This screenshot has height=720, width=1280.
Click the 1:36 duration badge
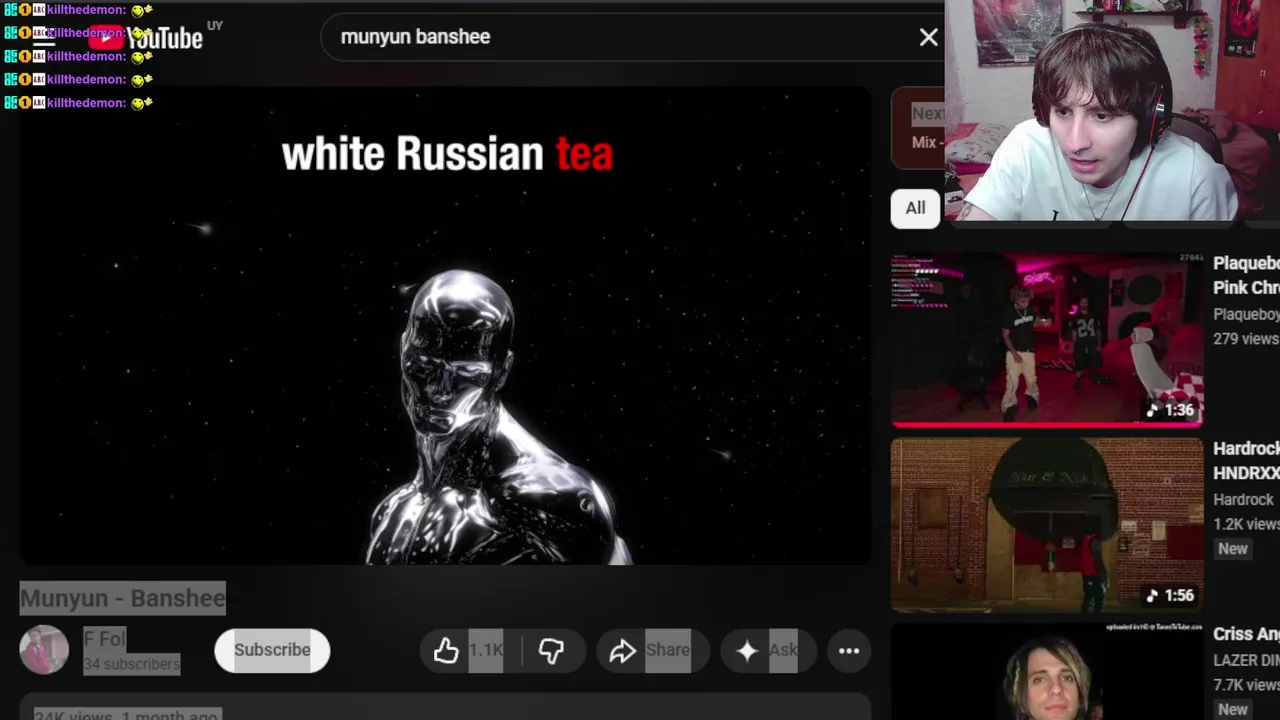click(1171, 409)
